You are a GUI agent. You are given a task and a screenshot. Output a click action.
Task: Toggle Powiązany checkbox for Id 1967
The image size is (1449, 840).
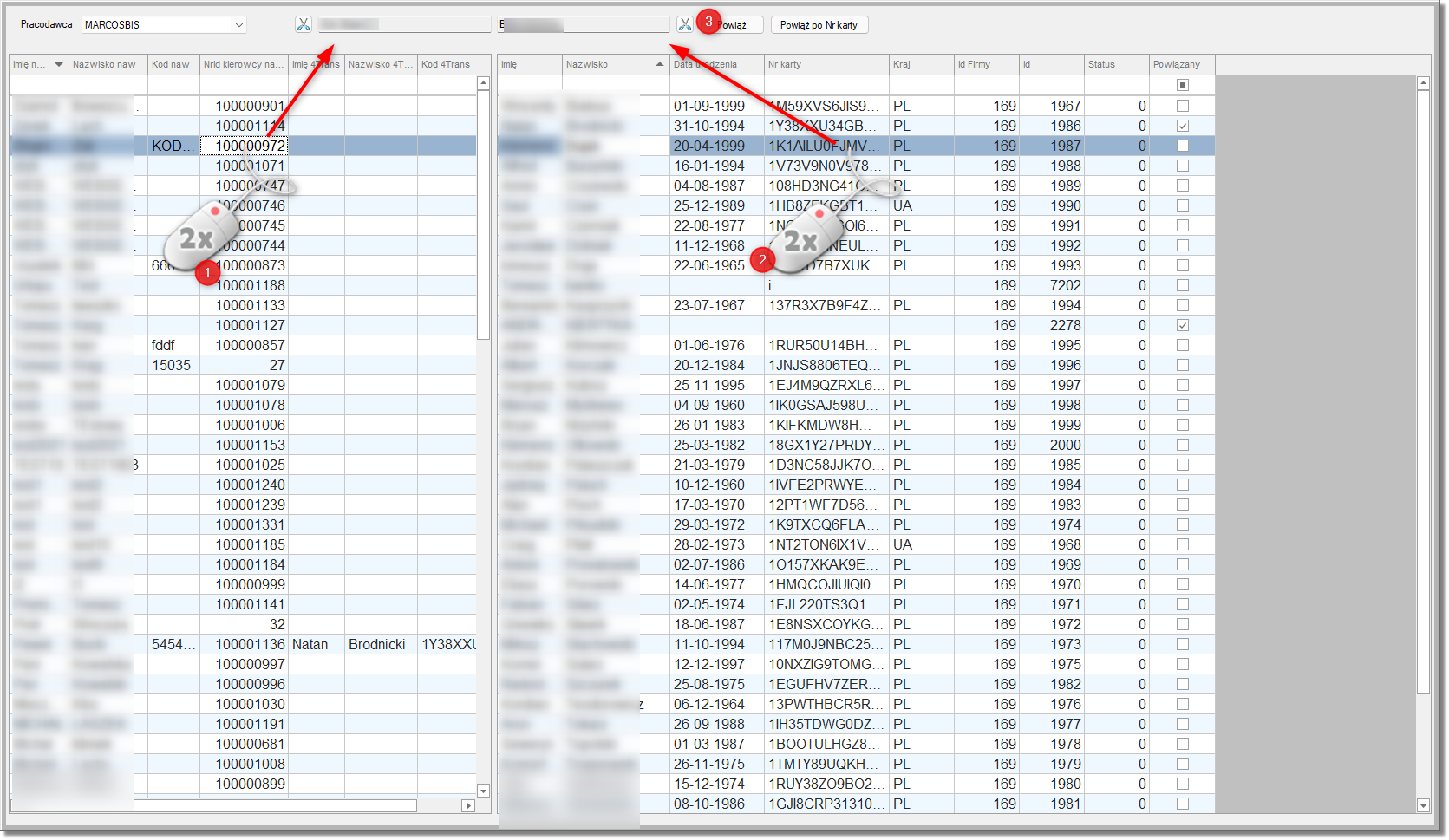click(1183, 106)
